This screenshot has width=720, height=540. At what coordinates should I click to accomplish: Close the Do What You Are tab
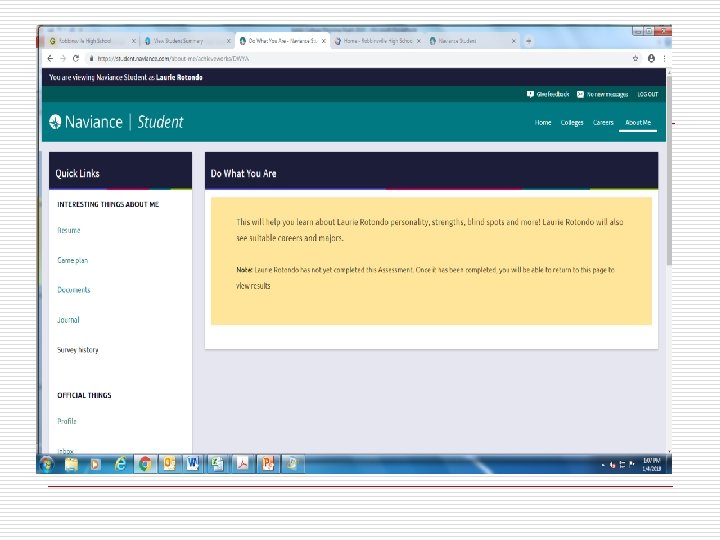324,41
